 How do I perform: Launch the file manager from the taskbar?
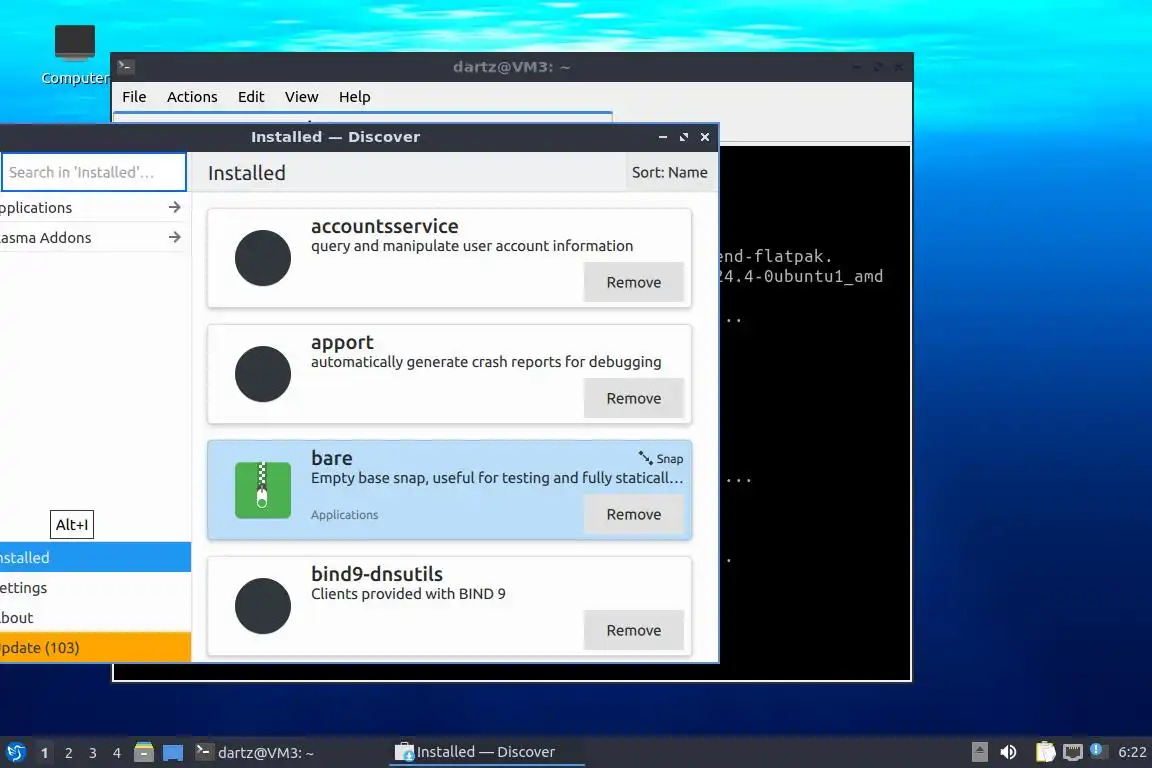pyautogui.click(x=144, y=752)
